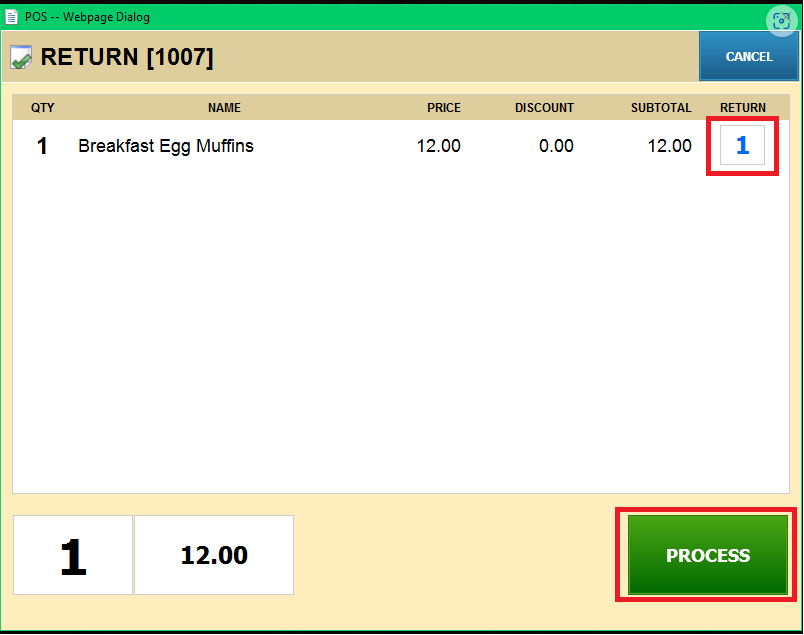Click the item quantity 1 in the QTY column
Image resolution: width=804 pixels, height=635 pixels.
(42, 146)
